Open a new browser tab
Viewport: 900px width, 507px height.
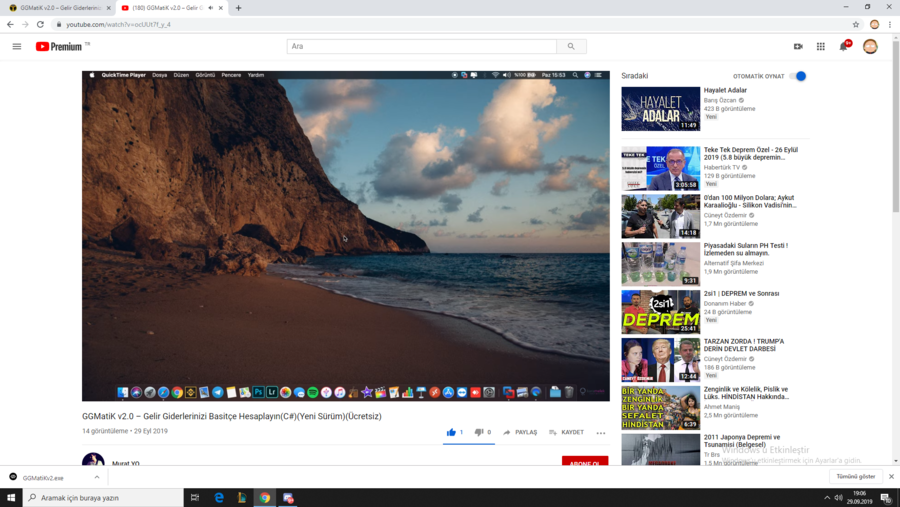(238, 8)
